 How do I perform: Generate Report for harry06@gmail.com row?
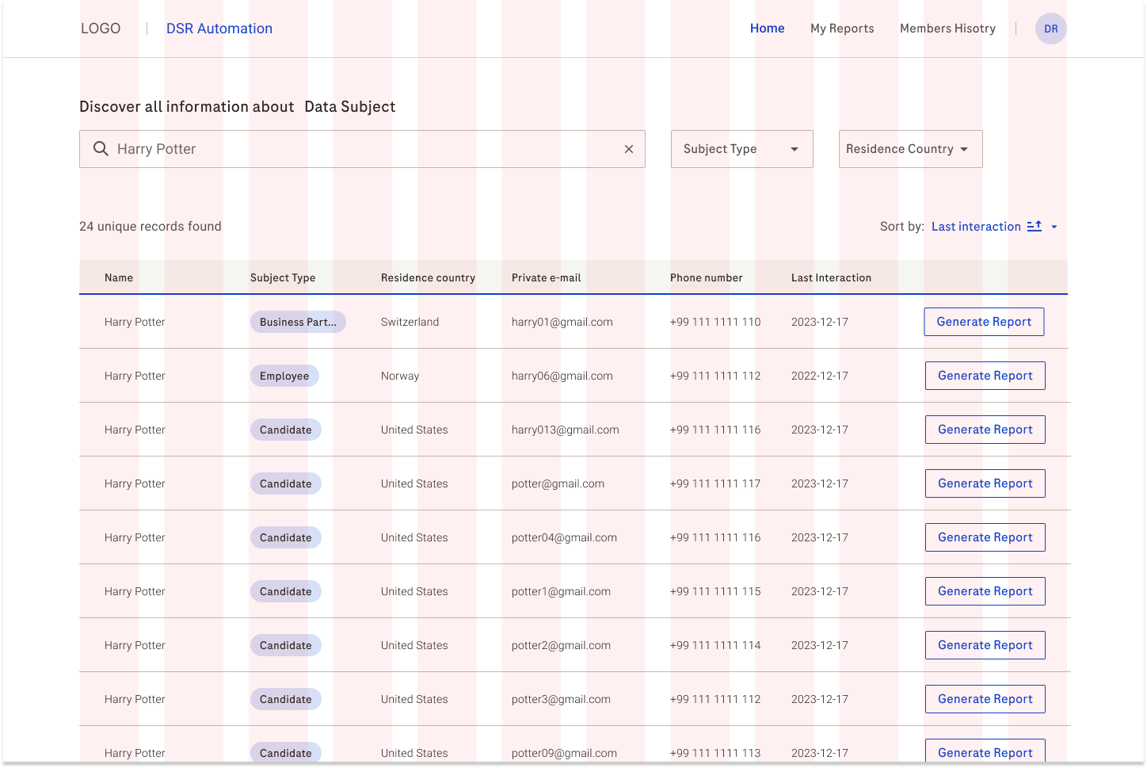click(985, 375)
